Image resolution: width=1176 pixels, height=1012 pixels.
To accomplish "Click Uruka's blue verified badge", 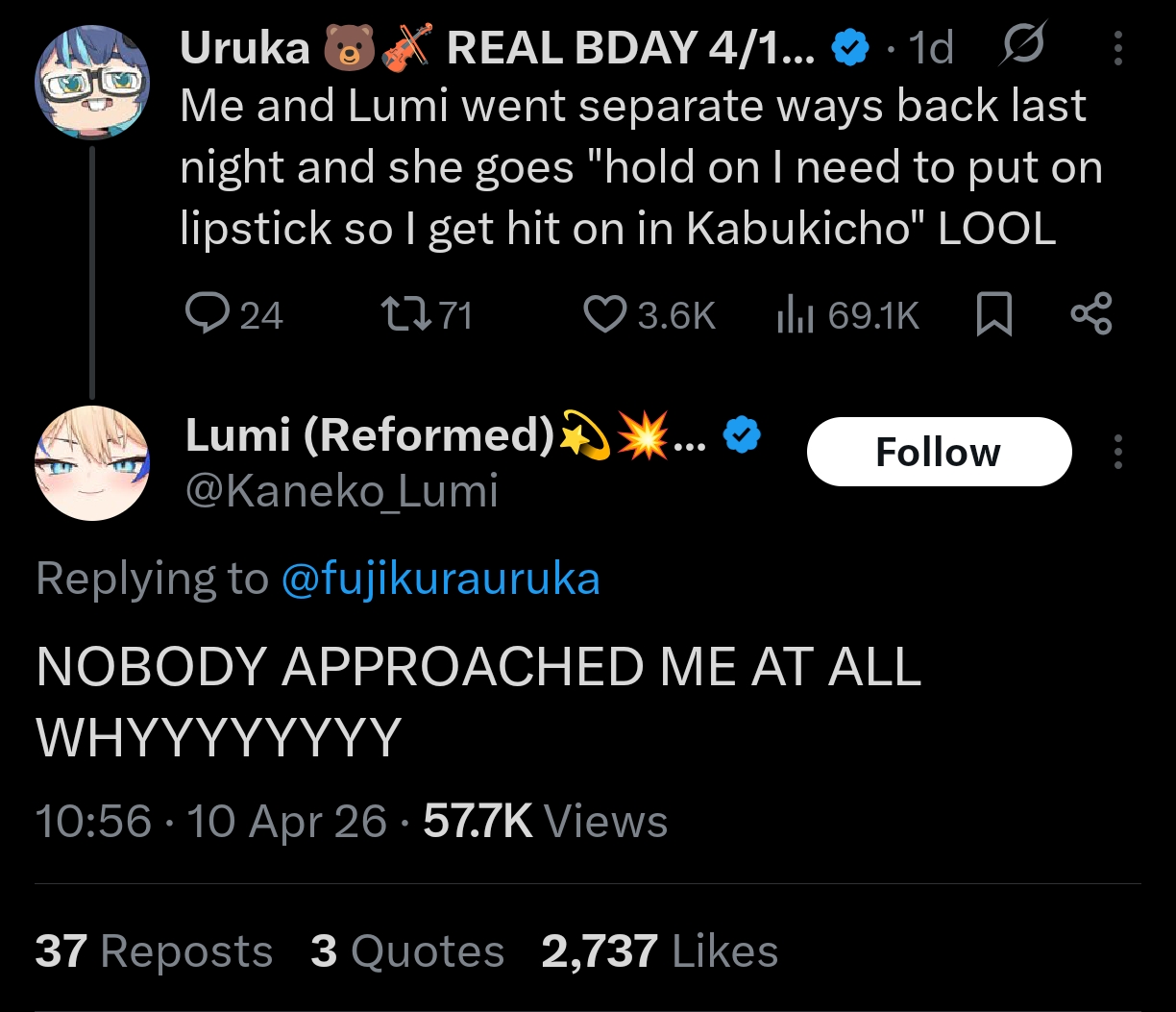I will 850,48.
